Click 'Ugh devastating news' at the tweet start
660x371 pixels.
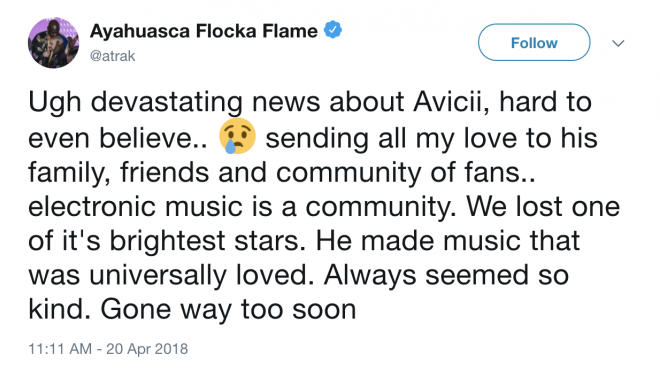click(174, 104)
